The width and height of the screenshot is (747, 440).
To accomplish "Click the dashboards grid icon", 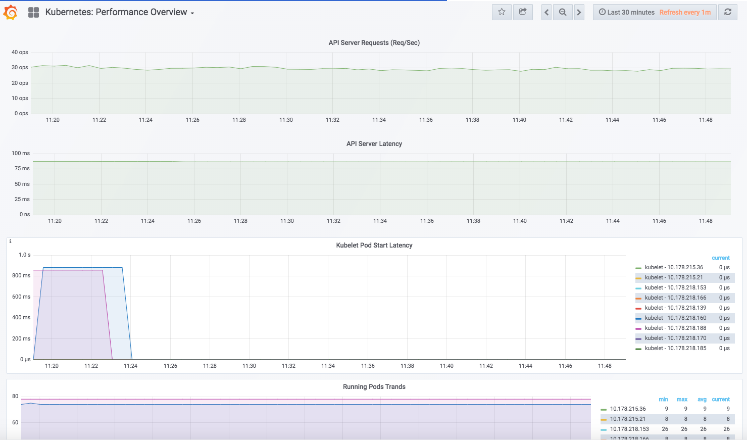I will coord(33,12).
